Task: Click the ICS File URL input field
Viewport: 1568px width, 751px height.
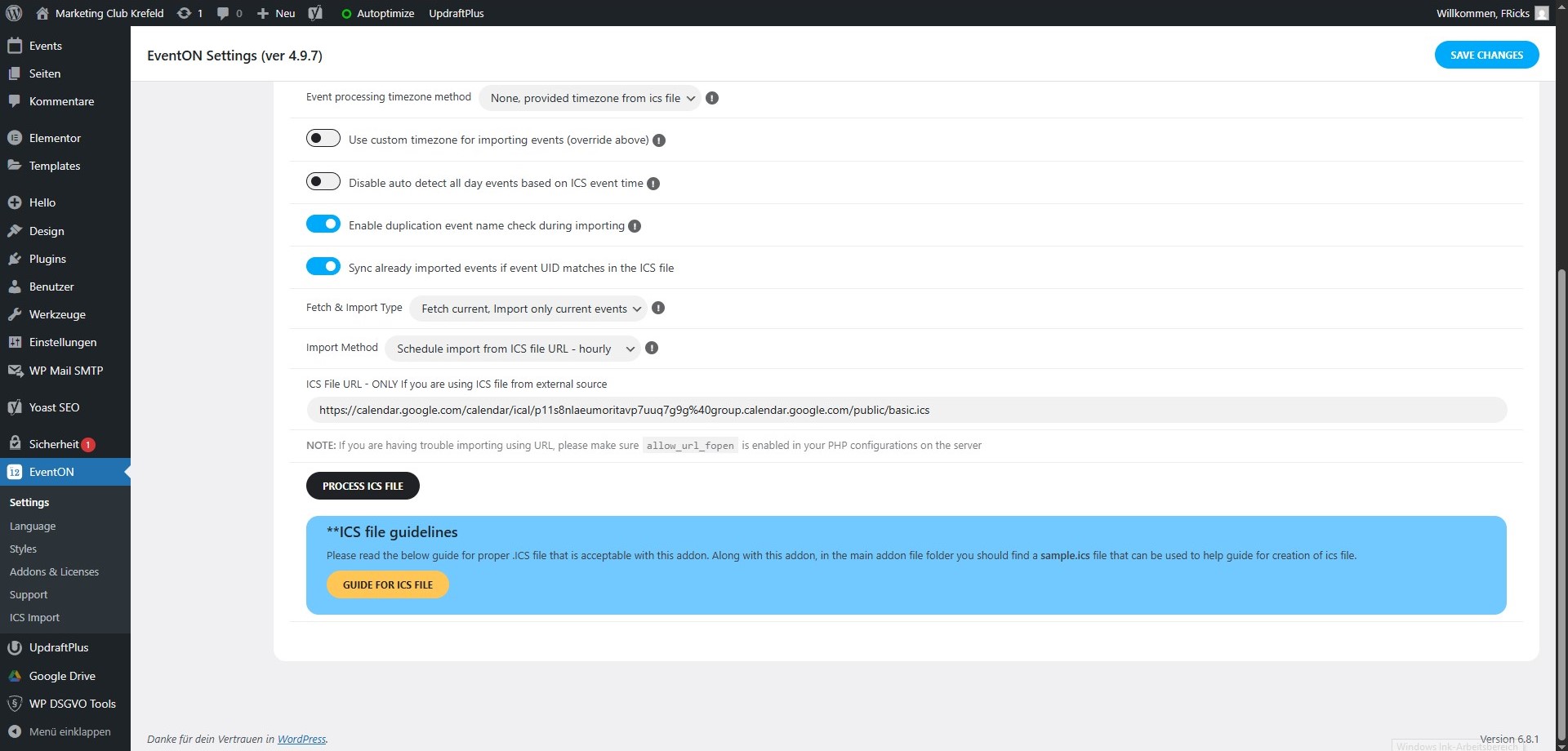Action: click(x=906, y=410)
